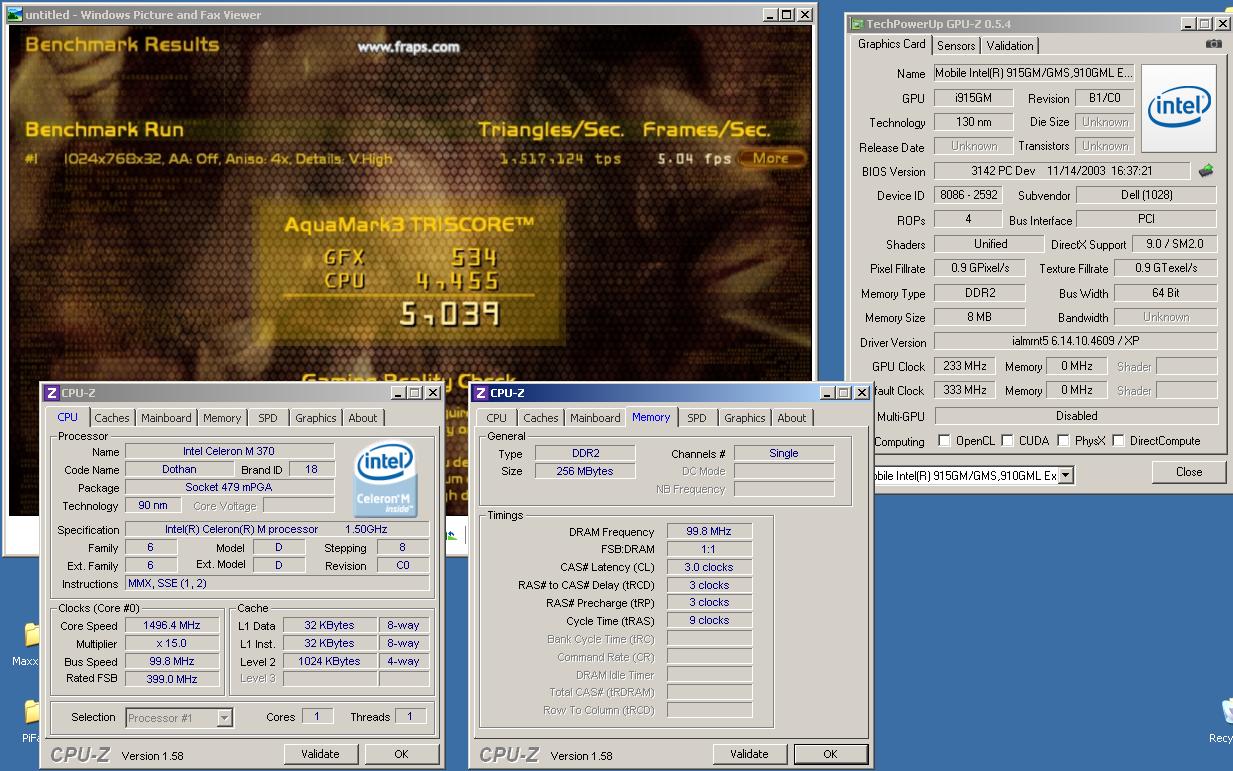Click the Channels # value Single

(784, 453)
